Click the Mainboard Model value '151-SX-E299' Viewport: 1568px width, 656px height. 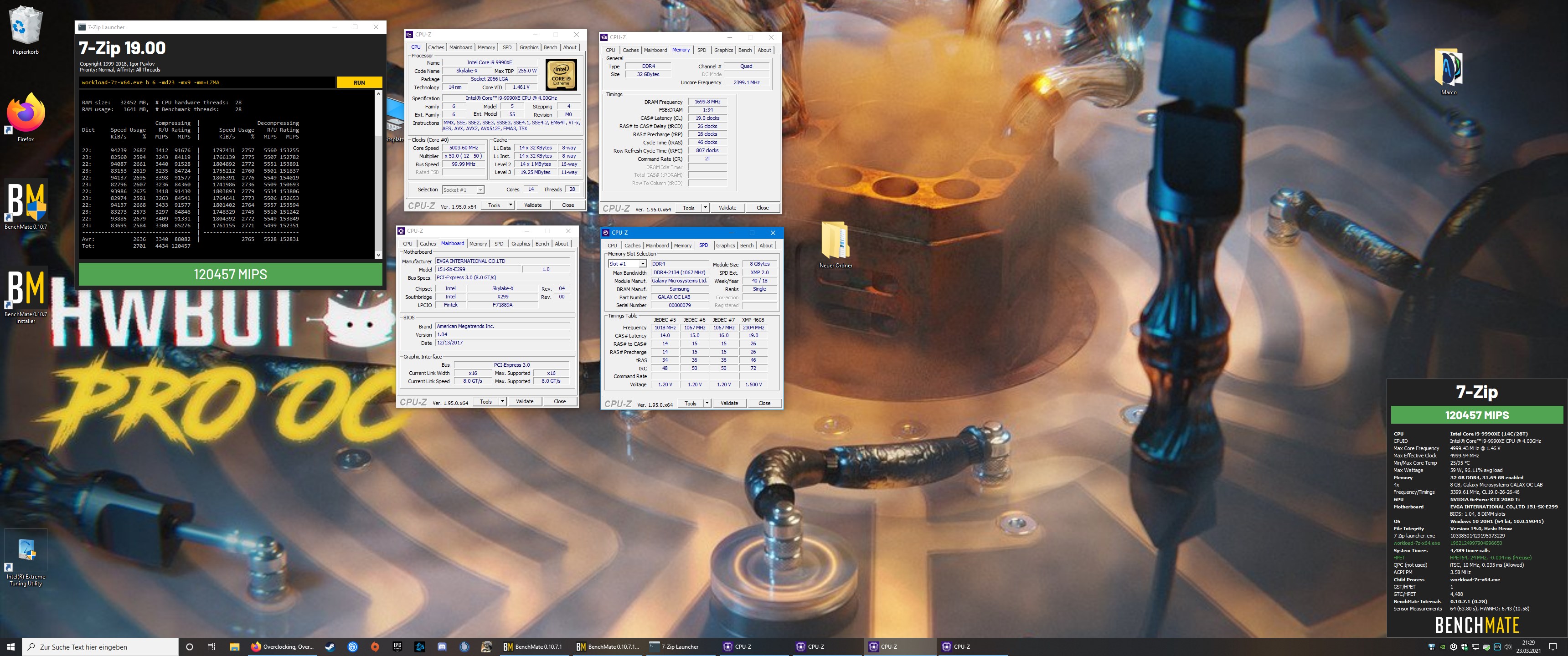click(x=478, y=269)
